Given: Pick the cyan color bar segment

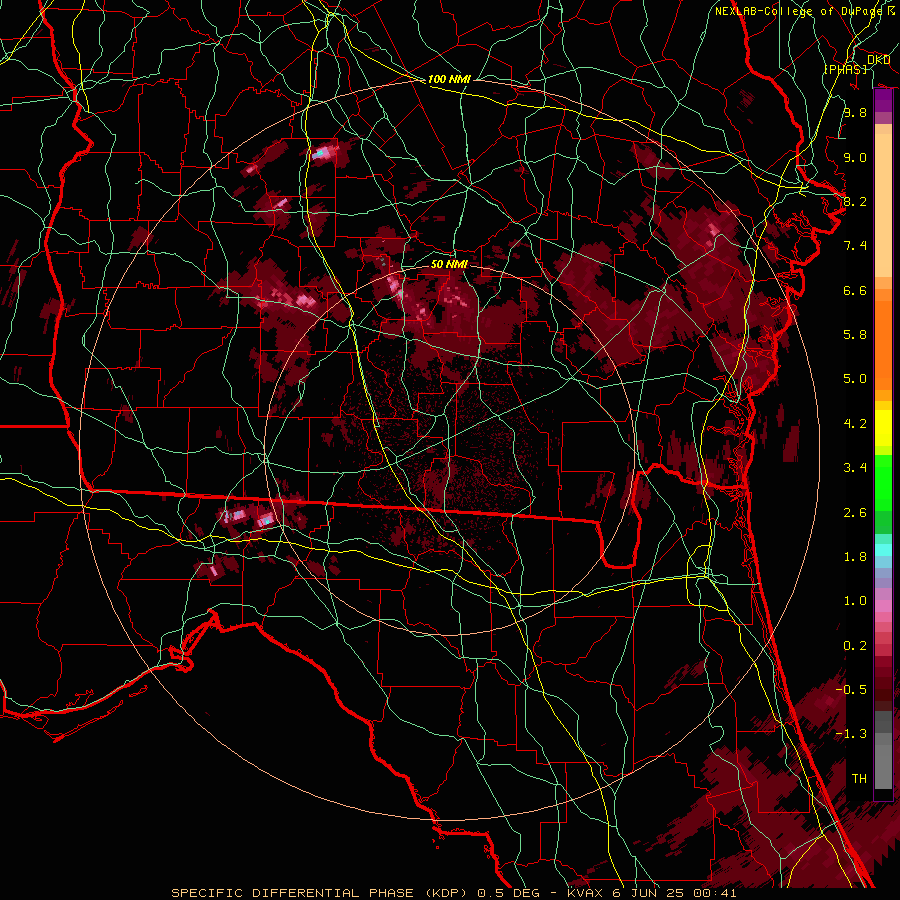Looking at the screenshot, I should pyautogui.click(x=883, y=549).
